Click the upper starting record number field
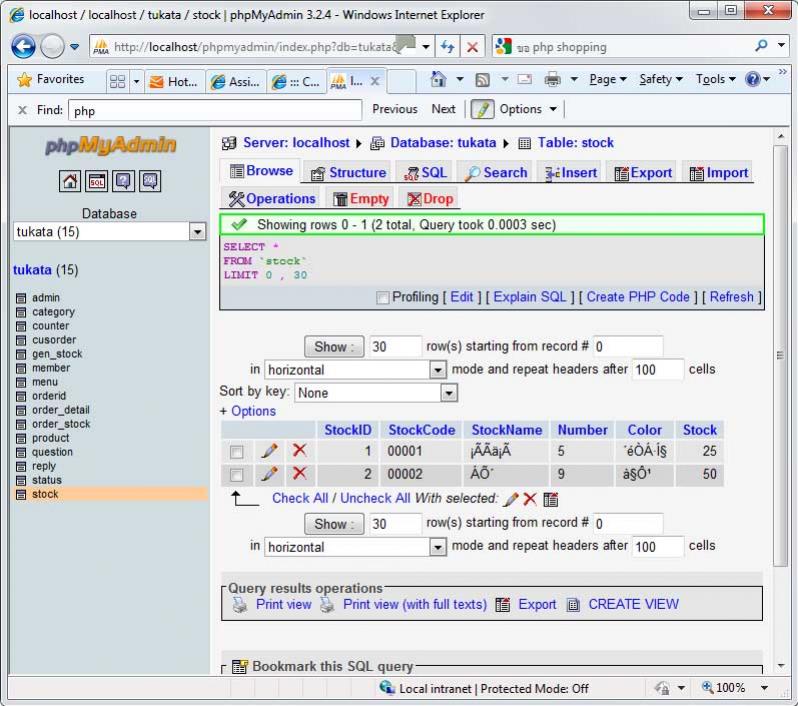798x706 pixels. tap(628, 347)
